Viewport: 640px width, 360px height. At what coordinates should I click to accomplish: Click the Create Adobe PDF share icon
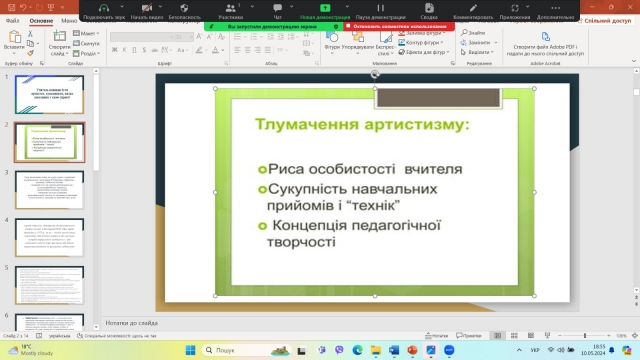(x=545, y=37)
